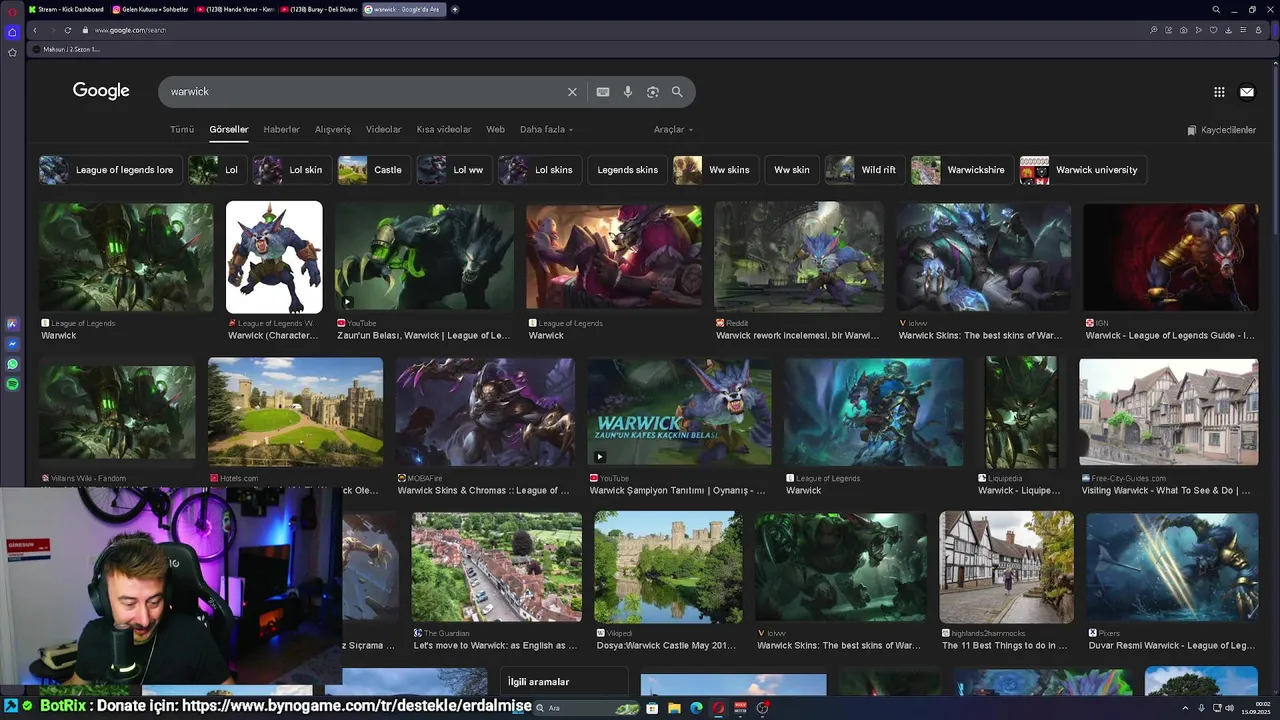Open the Google account mail avatar
The image size is (1280, 720).
[1247, 92]
